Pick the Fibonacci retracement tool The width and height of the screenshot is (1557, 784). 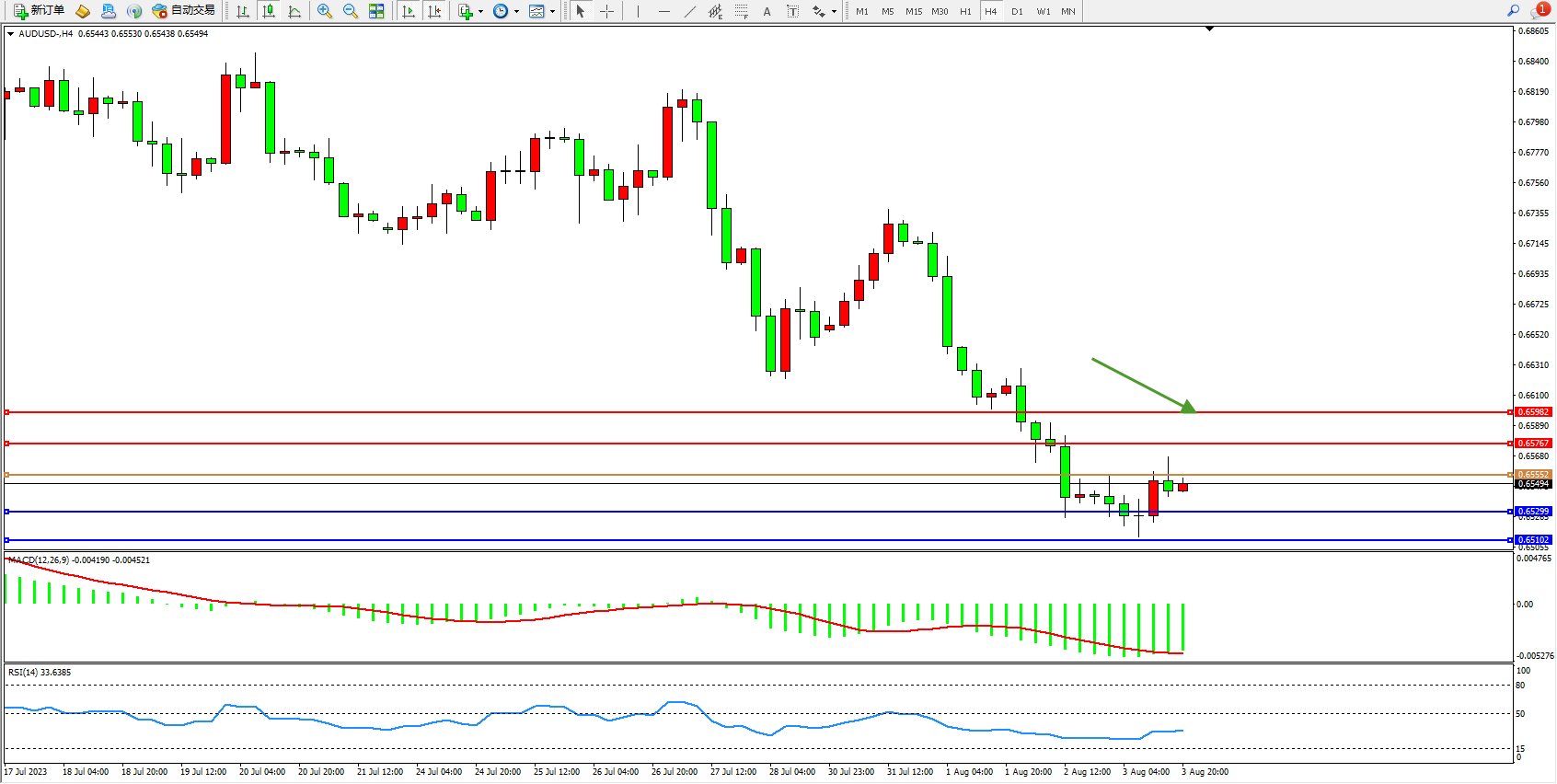point(741,11)
